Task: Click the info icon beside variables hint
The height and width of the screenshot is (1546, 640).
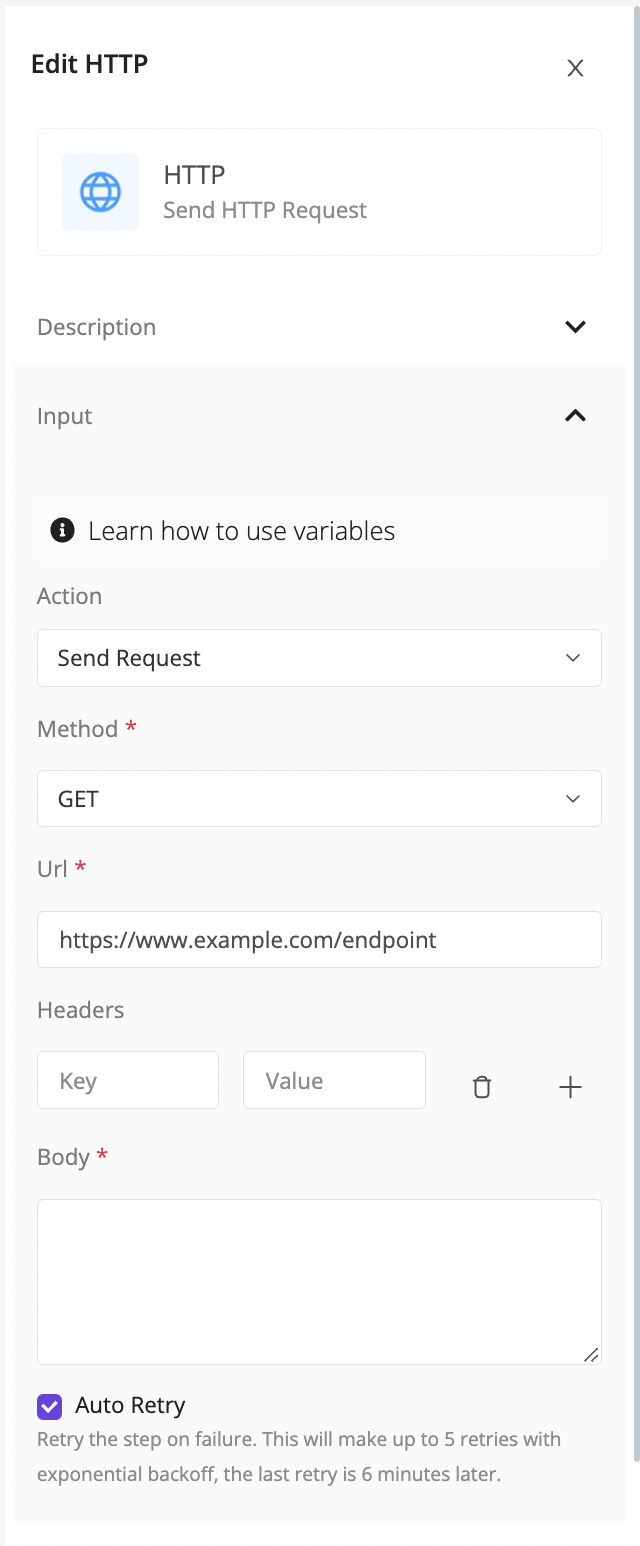Action: [63, 530]
